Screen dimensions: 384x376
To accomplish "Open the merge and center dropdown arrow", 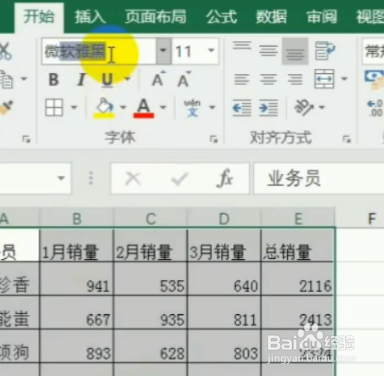I will coord(344,79).
